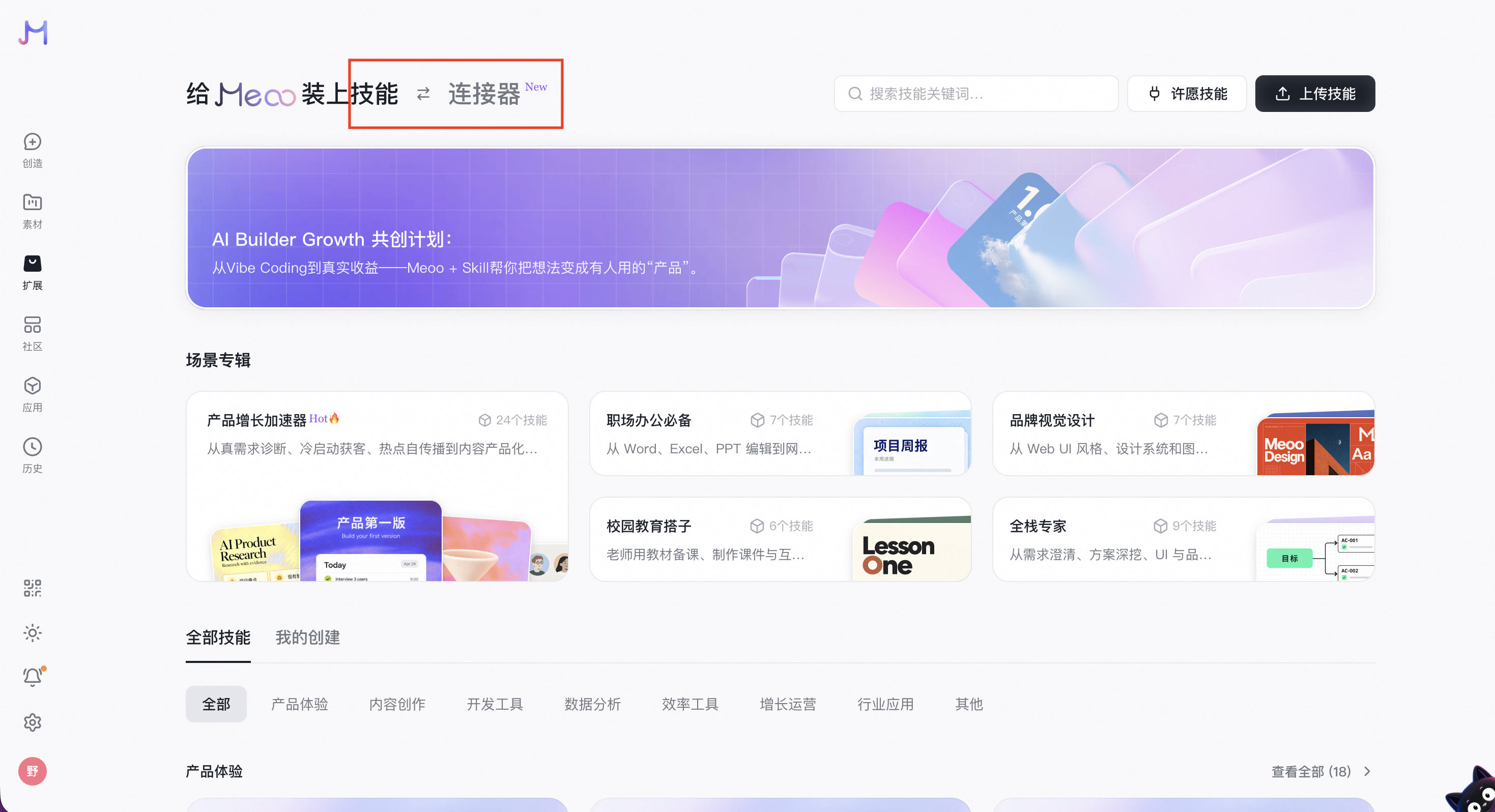Filter by 开发工具 category

coord(495,704)
